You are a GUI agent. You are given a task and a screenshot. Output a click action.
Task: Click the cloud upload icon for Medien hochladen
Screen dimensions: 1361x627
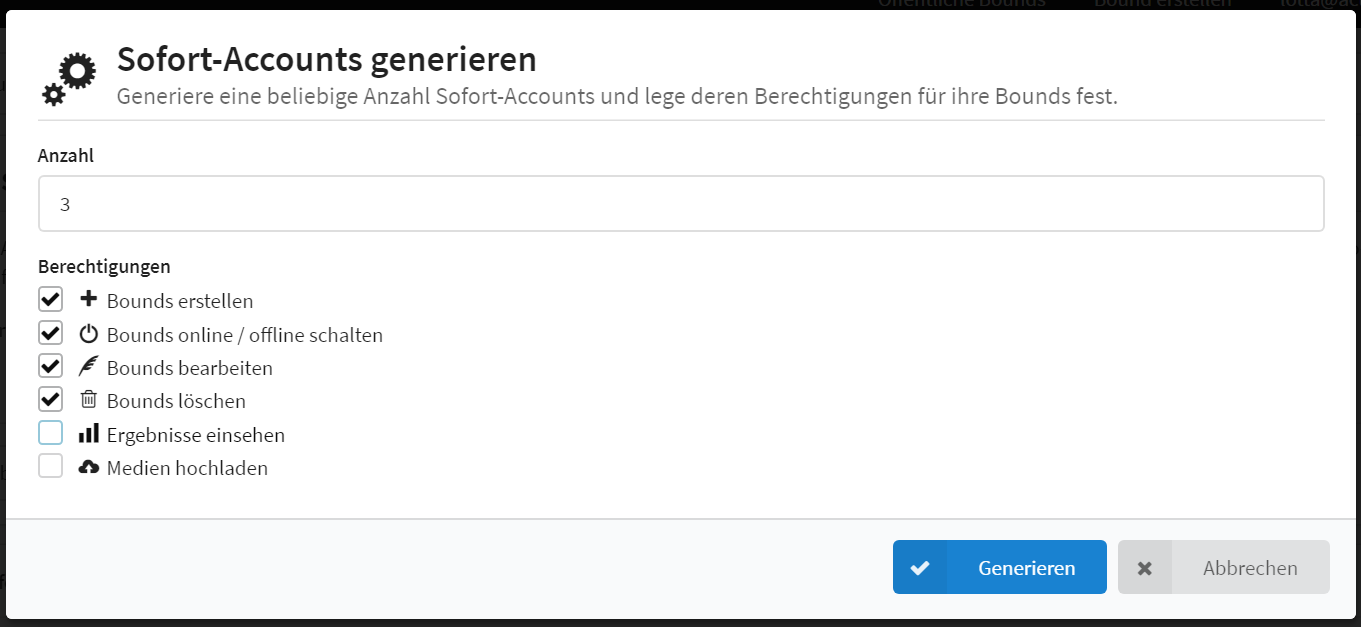pyautogui.click(x=88, y=467)
